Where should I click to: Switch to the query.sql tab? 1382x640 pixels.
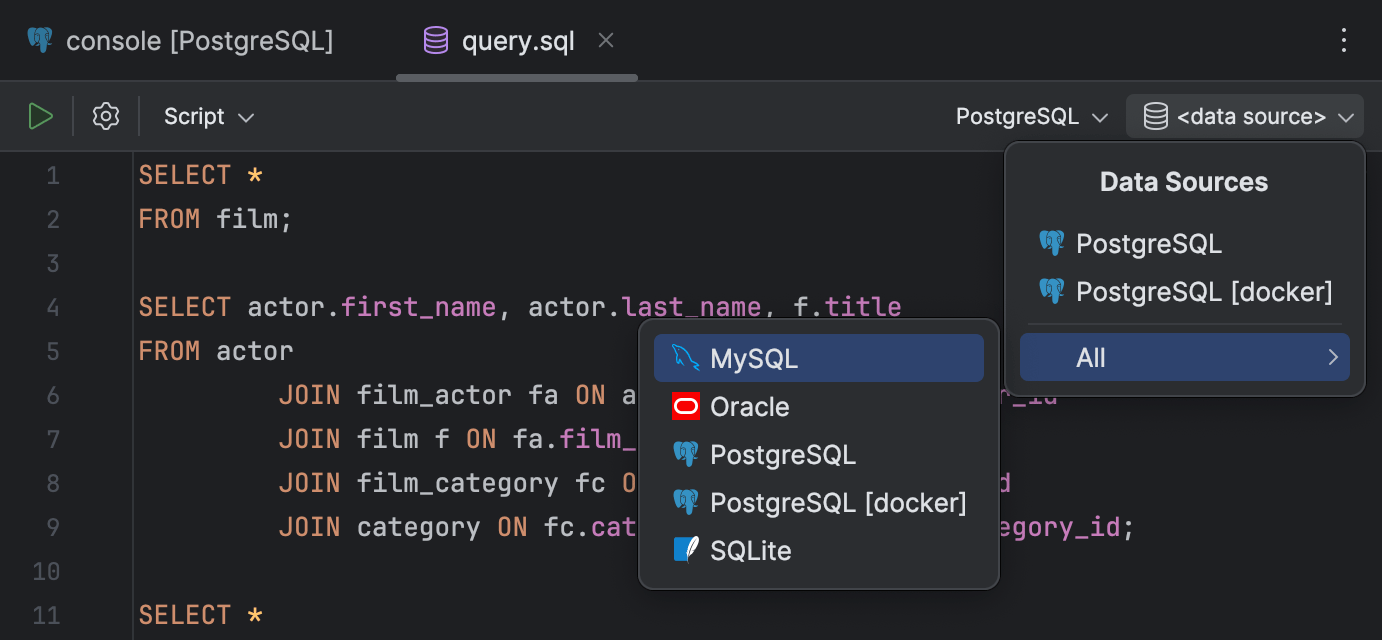[x=516, y=40]
